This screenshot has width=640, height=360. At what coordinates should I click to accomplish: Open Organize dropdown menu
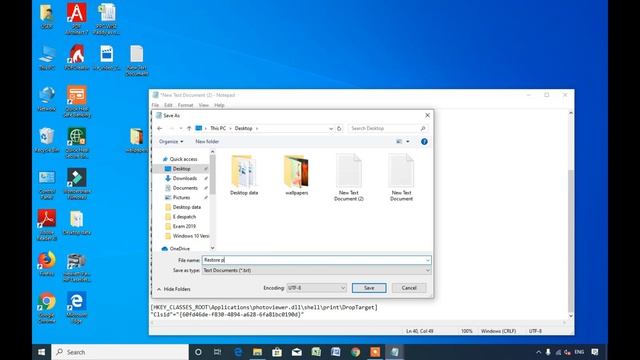(x=171, y=141)
